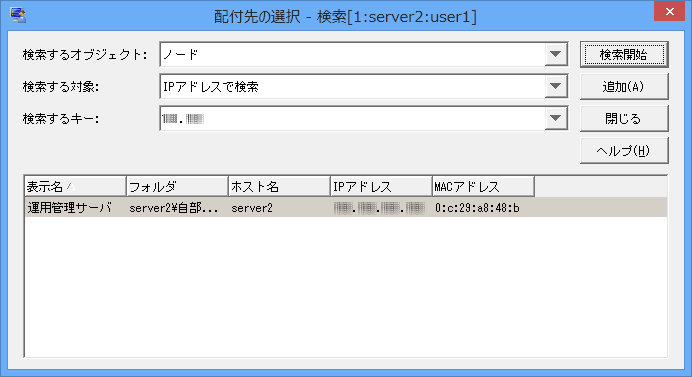Screen dimensions: 692x377
Task: Open the 検索するオブジェクト dropdown arrow
Action: [556, 54]
